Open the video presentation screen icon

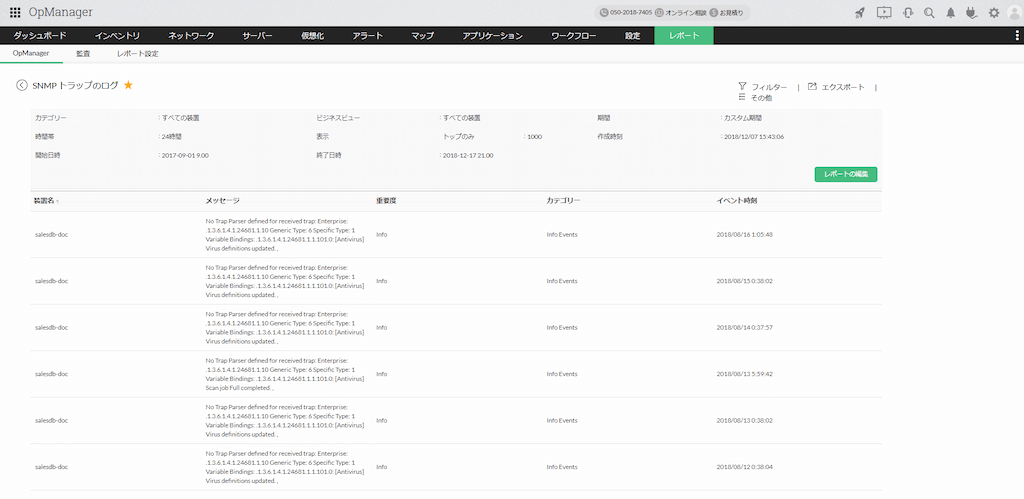[x=883, y=13]
